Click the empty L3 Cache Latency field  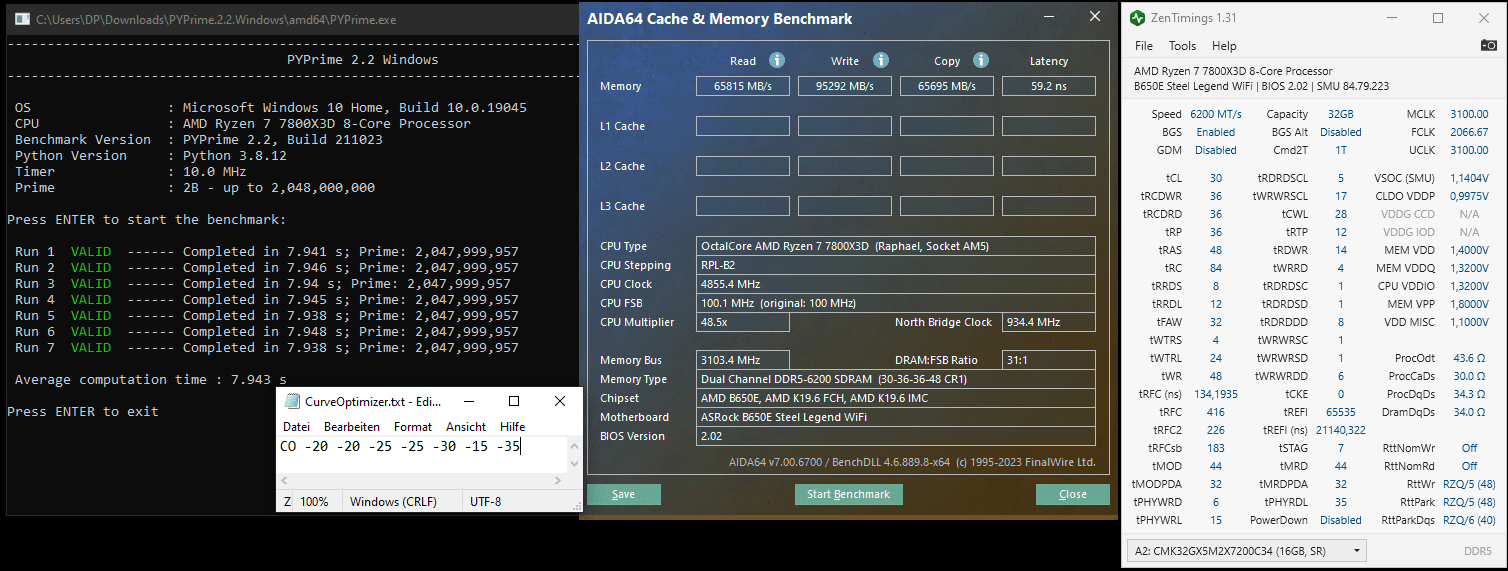click(x=1049, y=206)
